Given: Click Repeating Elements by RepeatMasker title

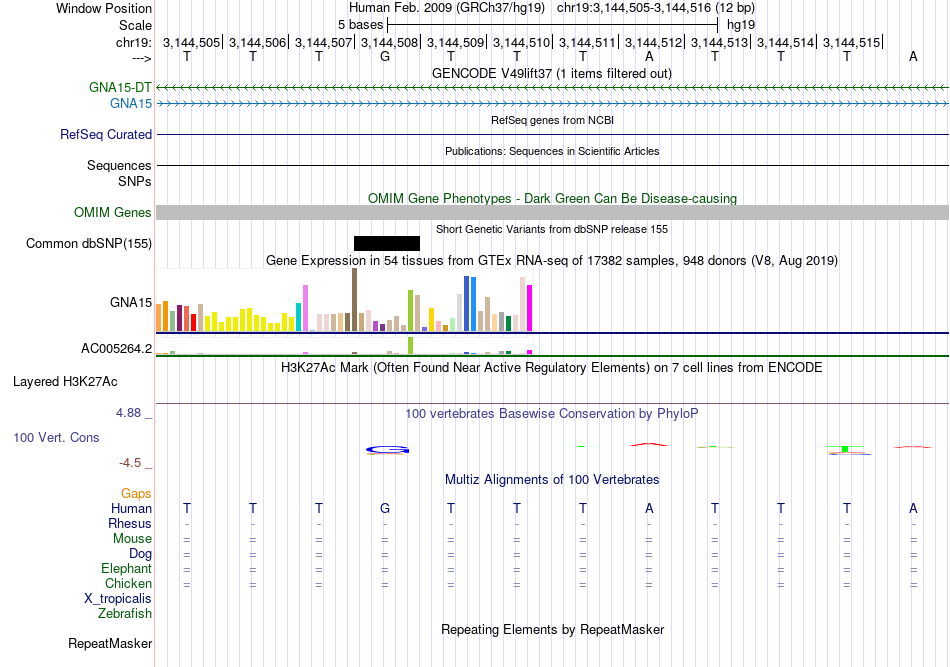Looking at the screenshot, I should [x=553, y=629].
